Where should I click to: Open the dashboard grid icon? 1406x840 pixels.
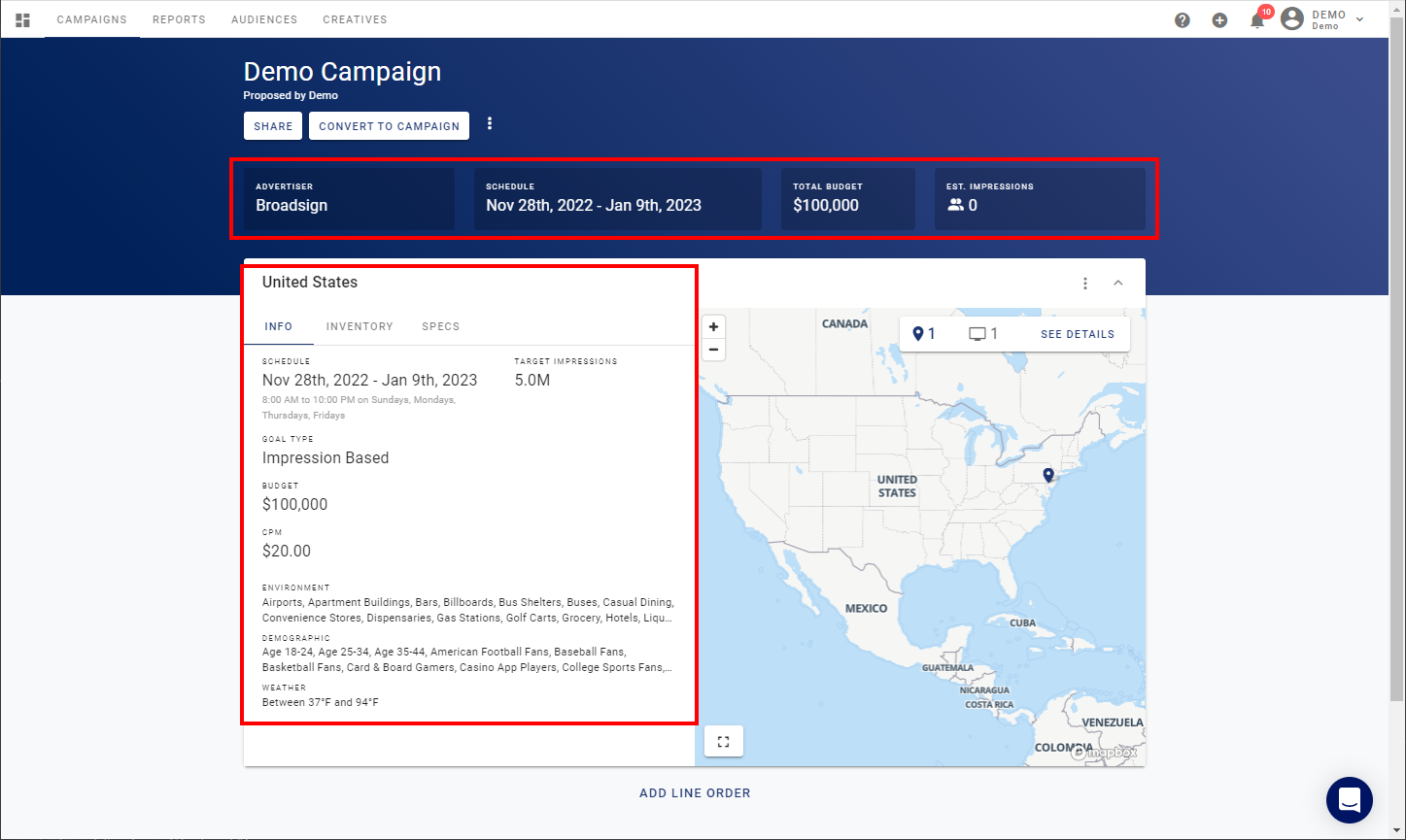[x=23, y=19]
